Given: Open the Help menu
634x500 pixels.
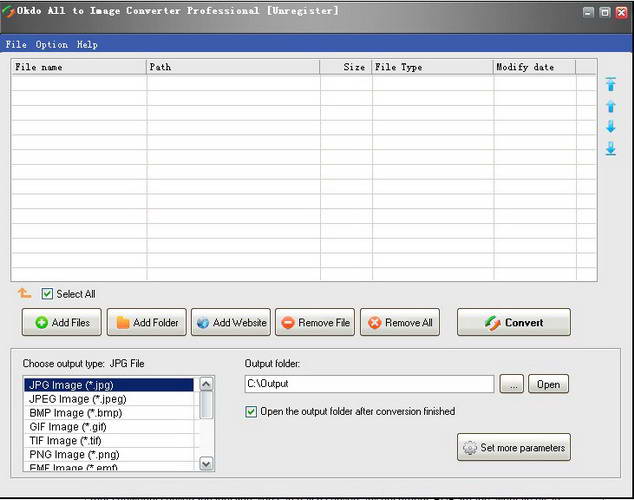Looking at the screenshot, I should pos(87,44).
